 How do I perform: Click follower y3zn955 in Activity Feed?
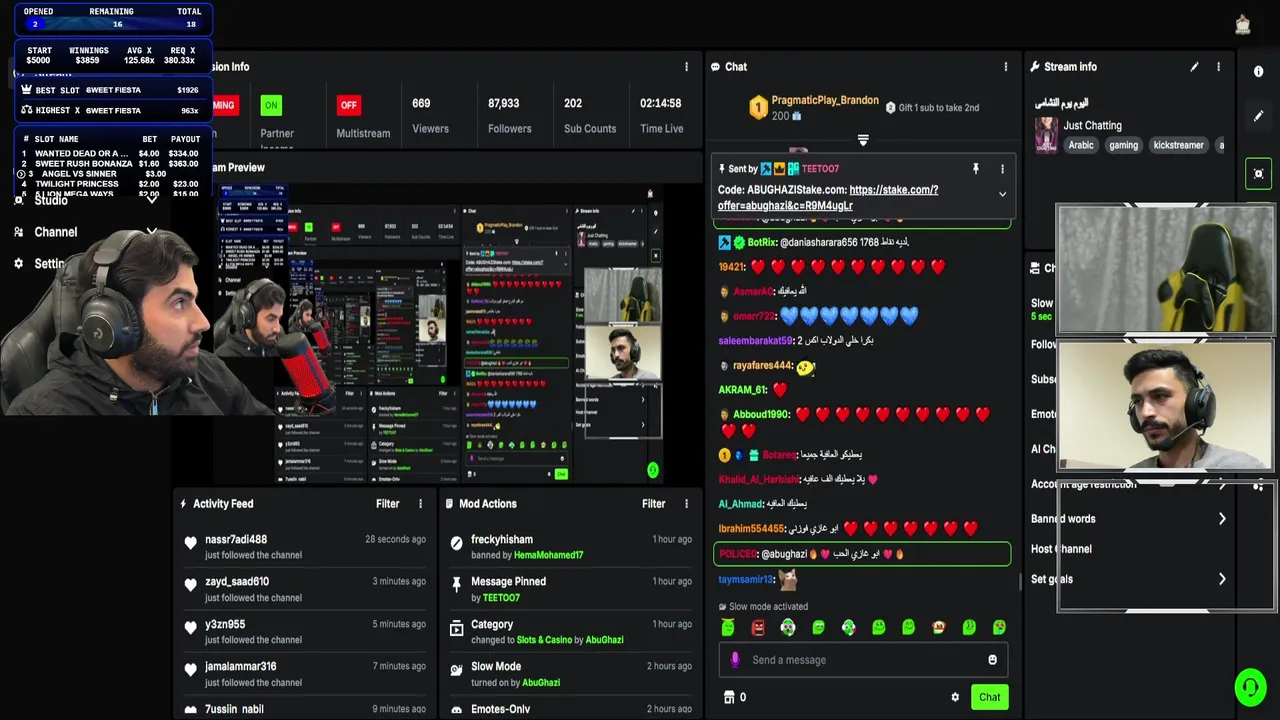[225, 625]
